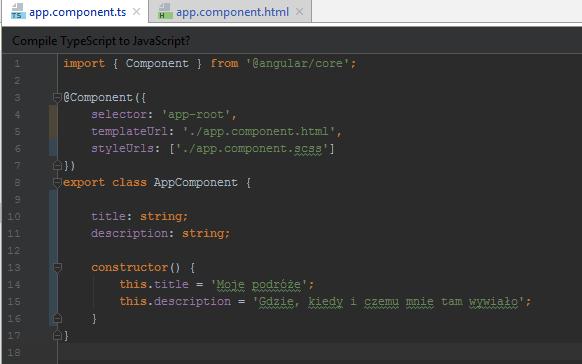Click the Compile TypeScript to JavaScript notification

(101, 41)
